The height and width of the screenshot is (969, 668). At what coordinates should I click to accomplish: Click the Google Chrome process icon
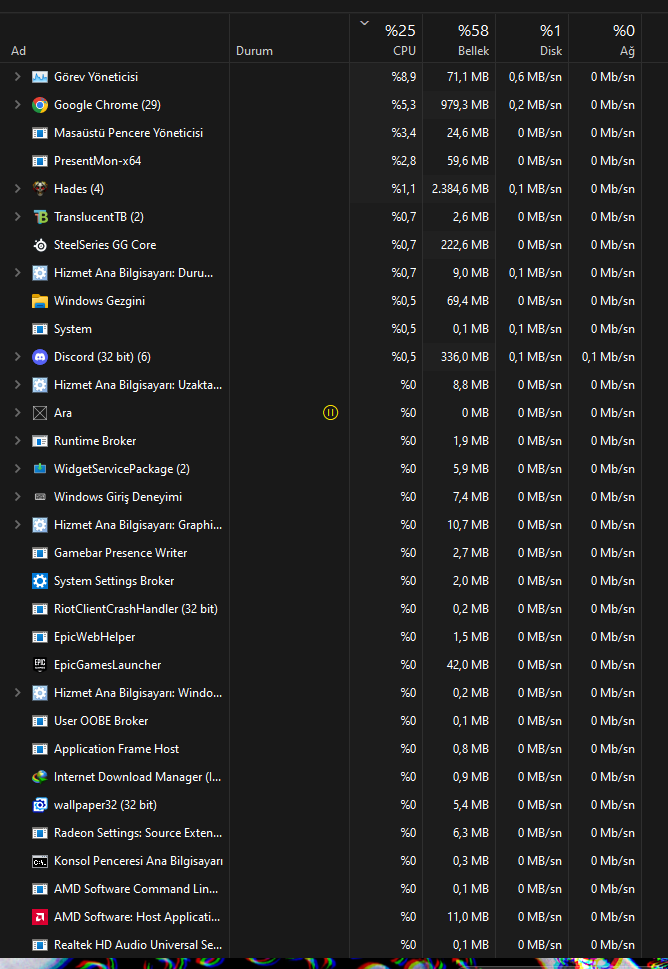click(40, 105)
